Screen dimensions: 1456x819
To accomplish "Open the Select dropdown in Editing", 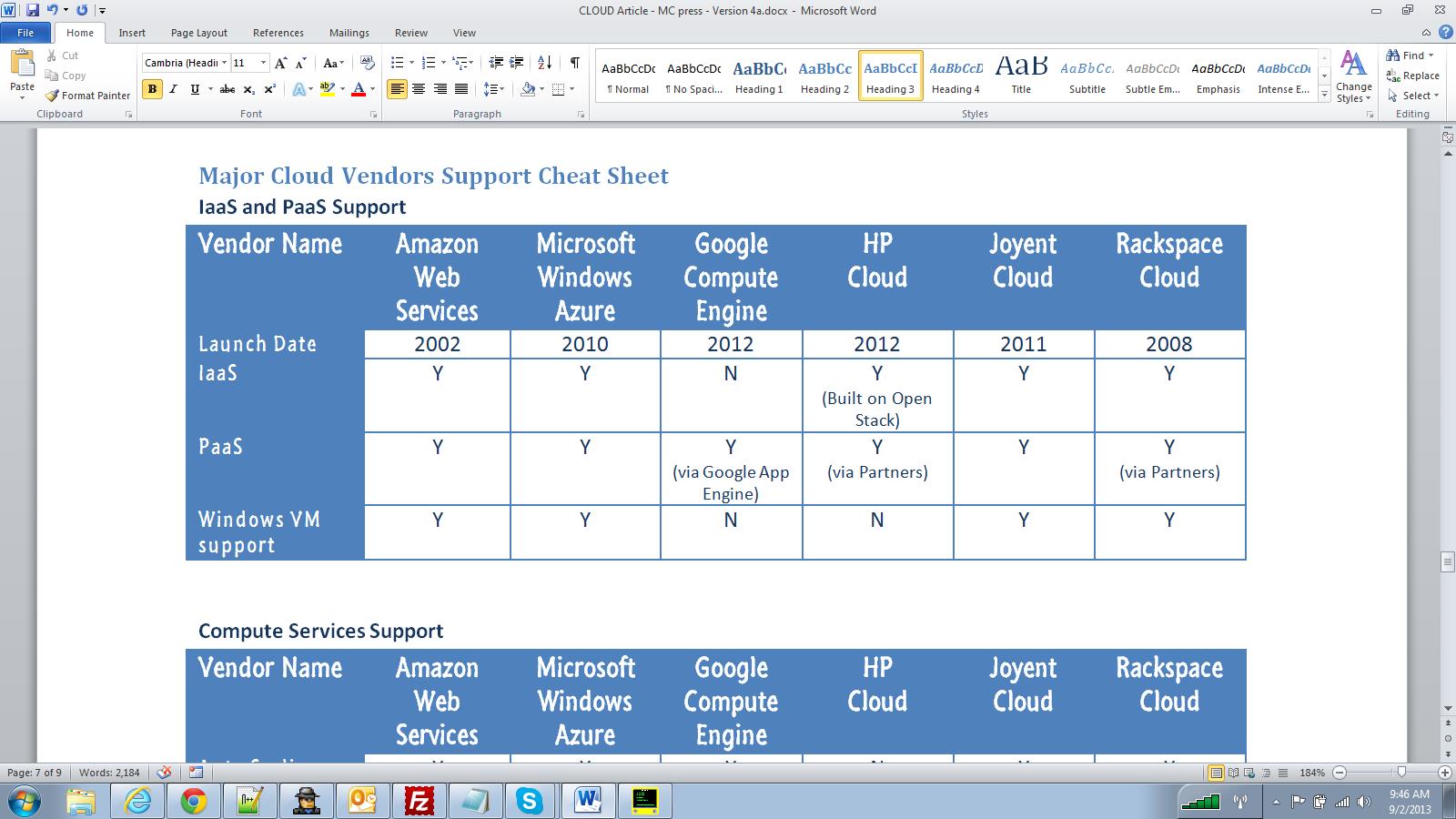I will coord(1413,96).
